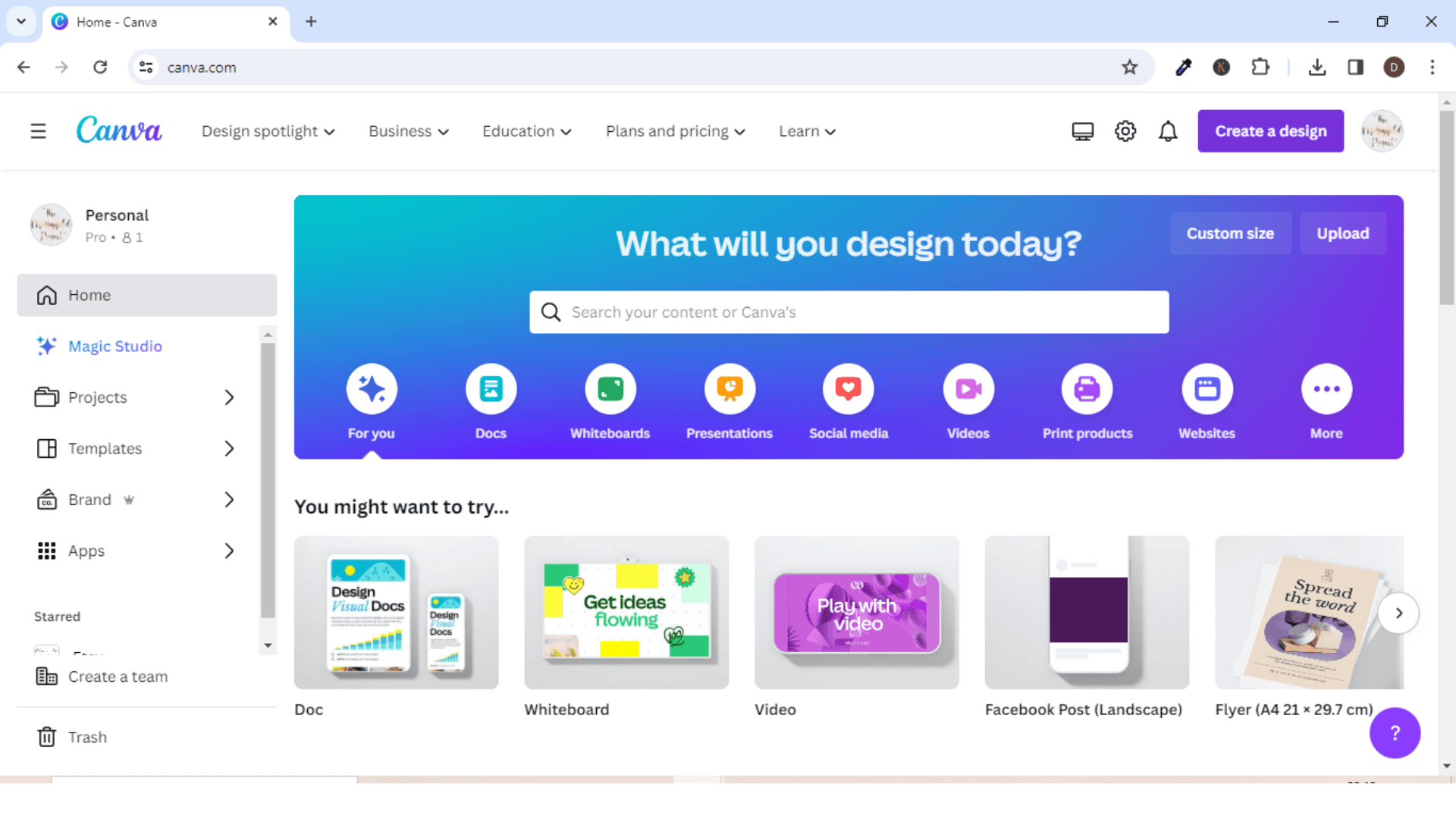Expand the Brand submenu chevron
This screenshot has width=1456, height=819.
(x=229, y=500)
